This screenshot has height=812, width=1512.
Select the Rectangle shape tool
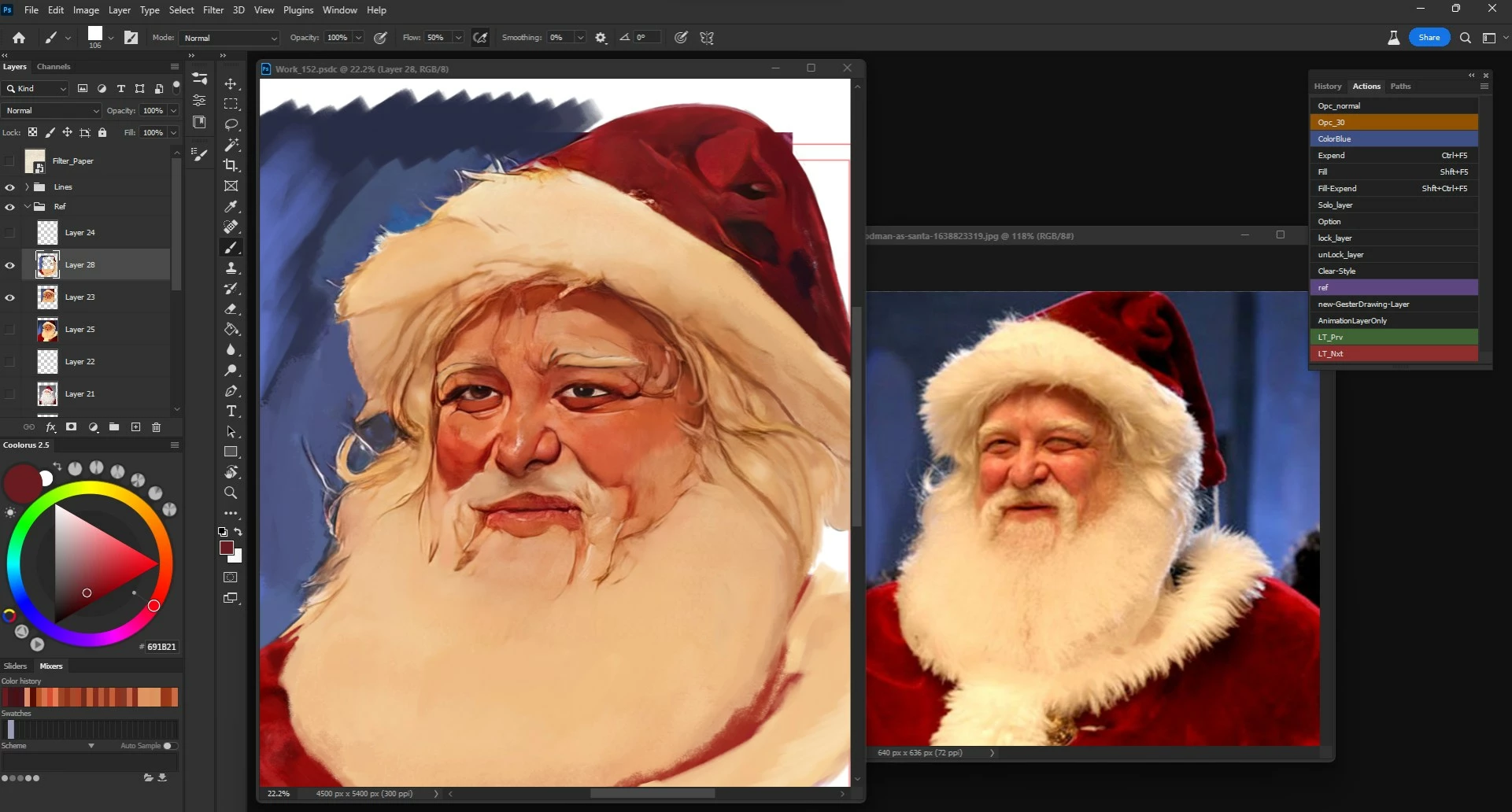point(231,452)
